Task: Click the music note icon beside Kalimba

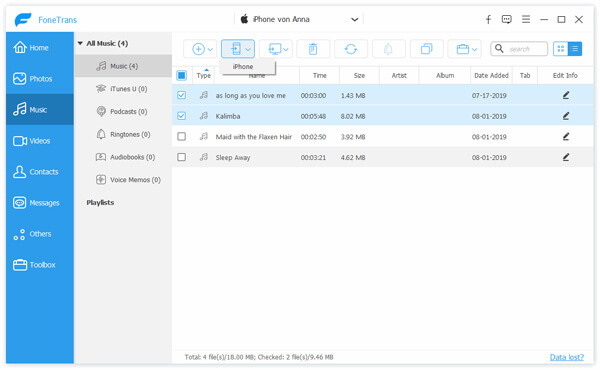Action: coord(204,116)
